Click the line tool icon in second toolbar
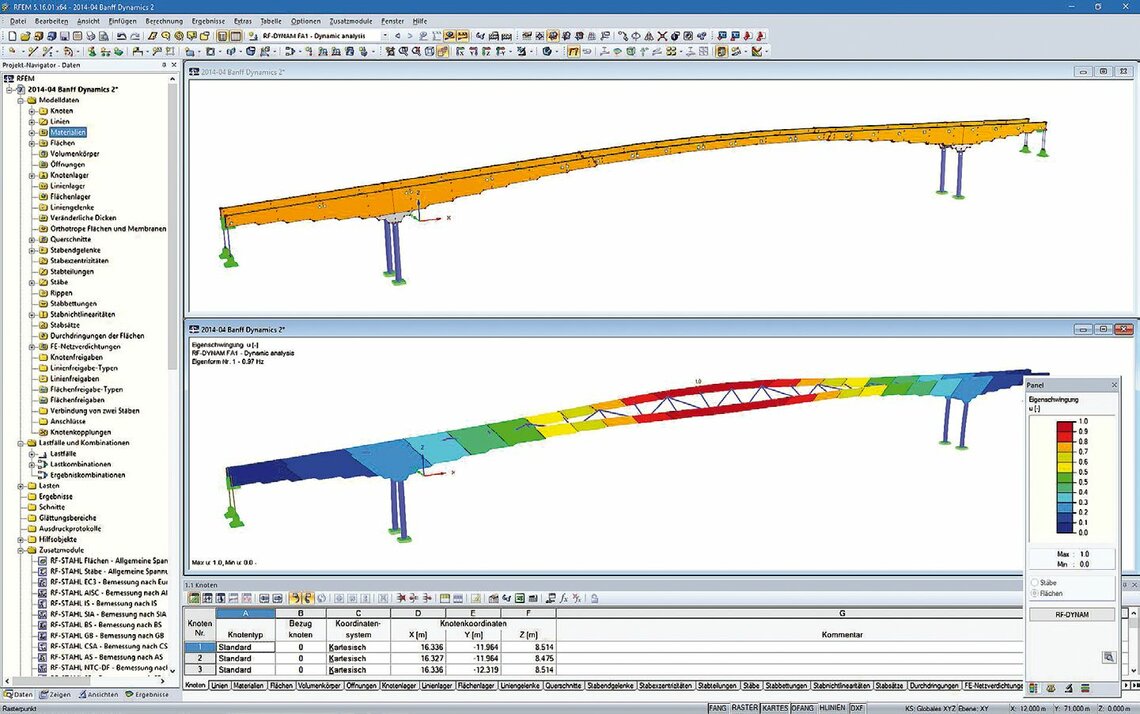Viewport: 1140px width, 714px height. (33, 52)
